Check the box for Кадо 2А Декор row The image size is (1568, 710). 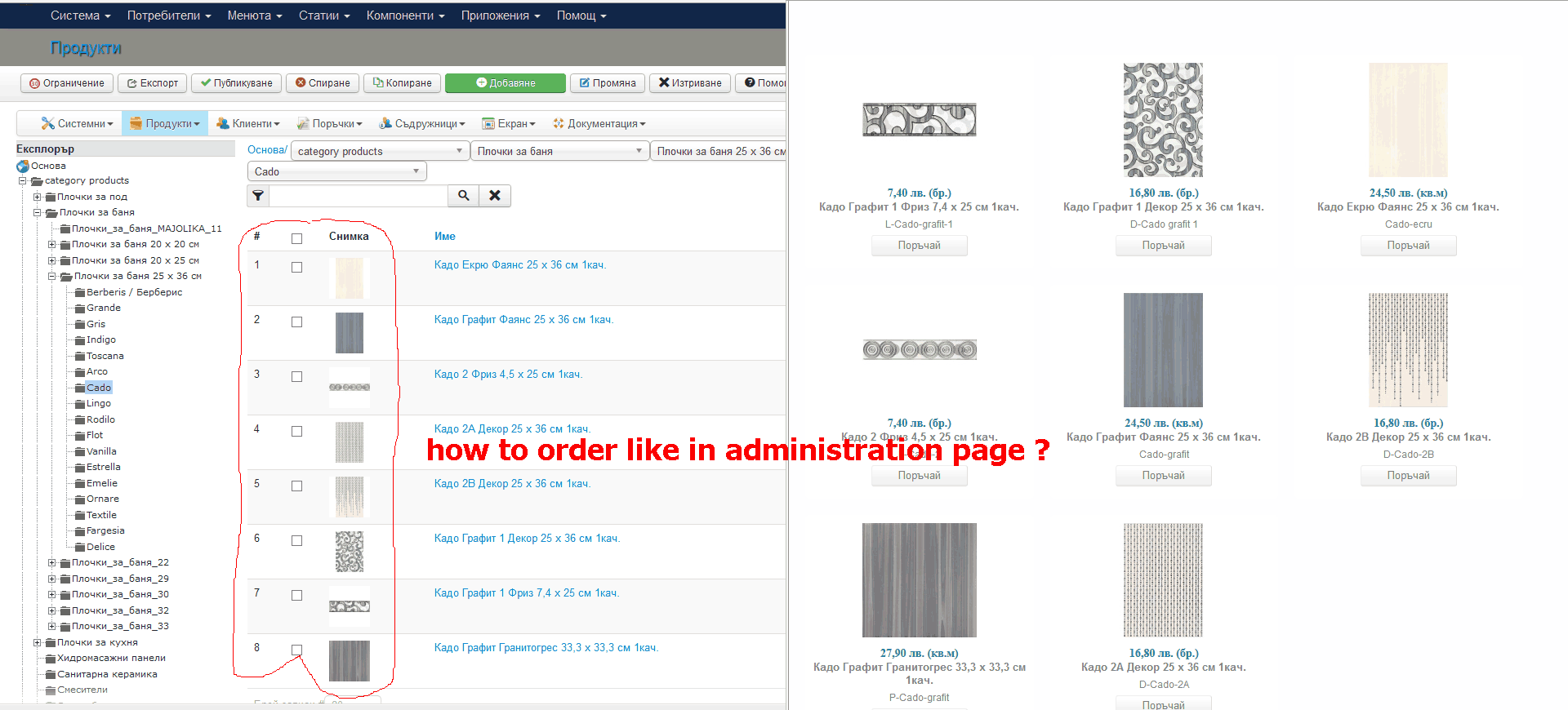pos(296,431)
